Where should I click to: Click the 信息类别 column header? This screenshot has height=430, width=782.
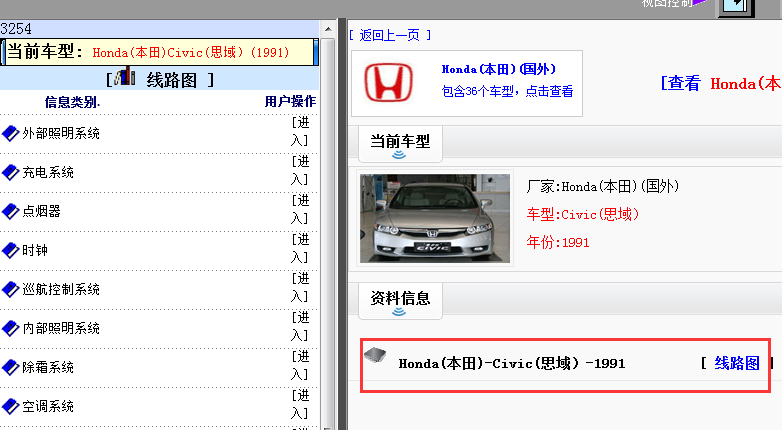72,102
